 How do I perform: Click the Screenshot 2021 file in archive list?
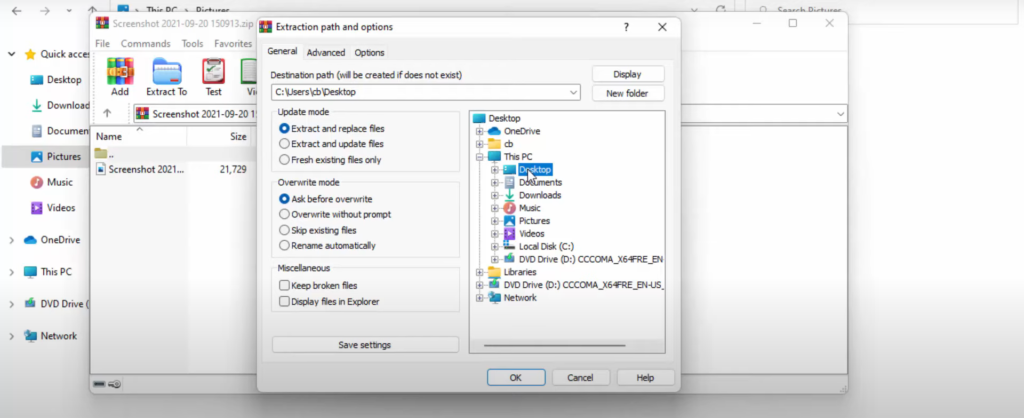tap(146, 170)
